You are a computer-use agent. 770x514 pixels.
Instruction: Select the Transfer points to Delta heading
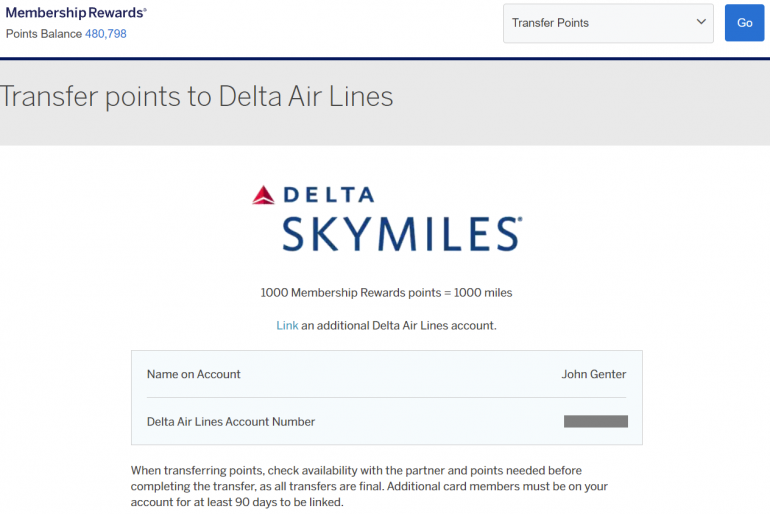[197, 96]
